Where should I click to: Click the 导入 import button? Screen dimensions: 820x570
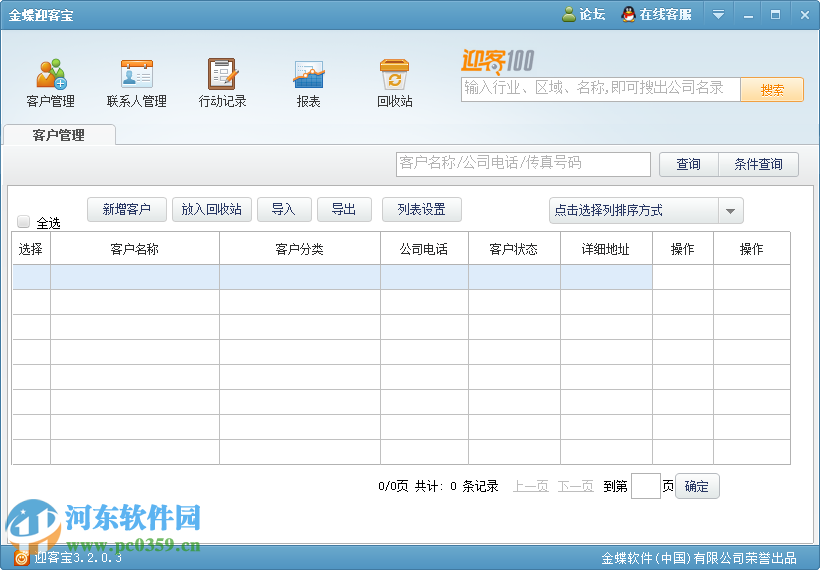284,209
